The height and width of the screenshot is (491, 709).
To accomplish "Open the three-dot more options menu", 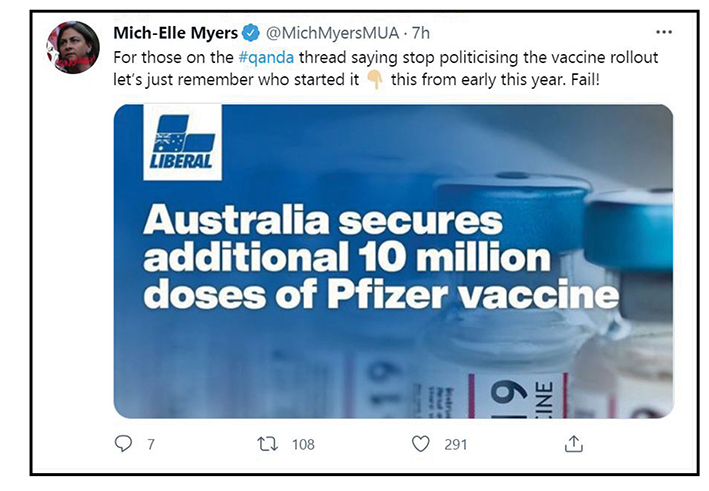I will [x=664, y=32].
